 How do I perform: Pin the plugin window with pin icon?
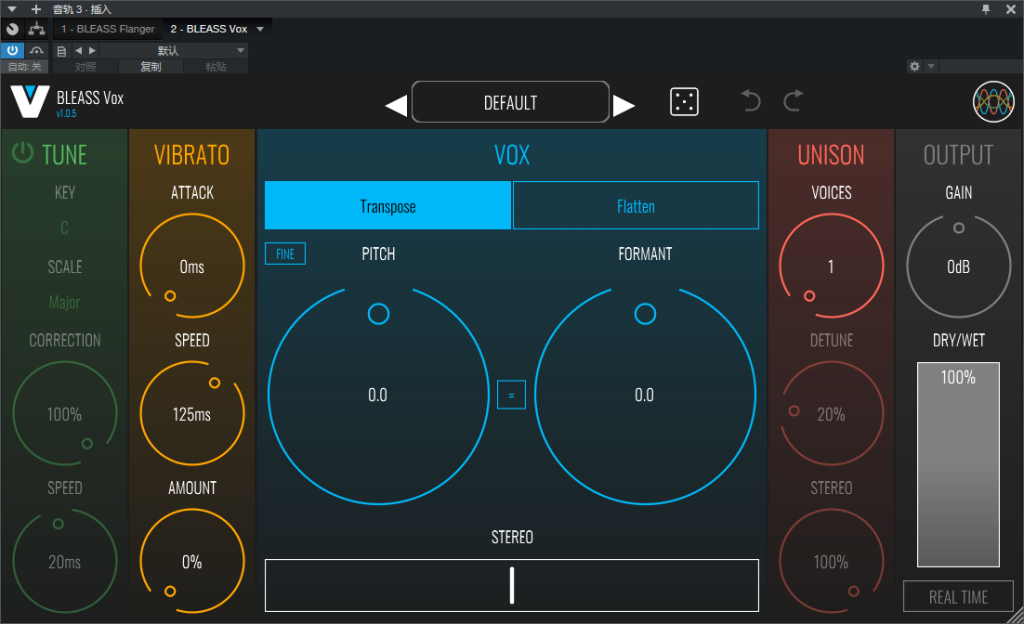[986, 9]
